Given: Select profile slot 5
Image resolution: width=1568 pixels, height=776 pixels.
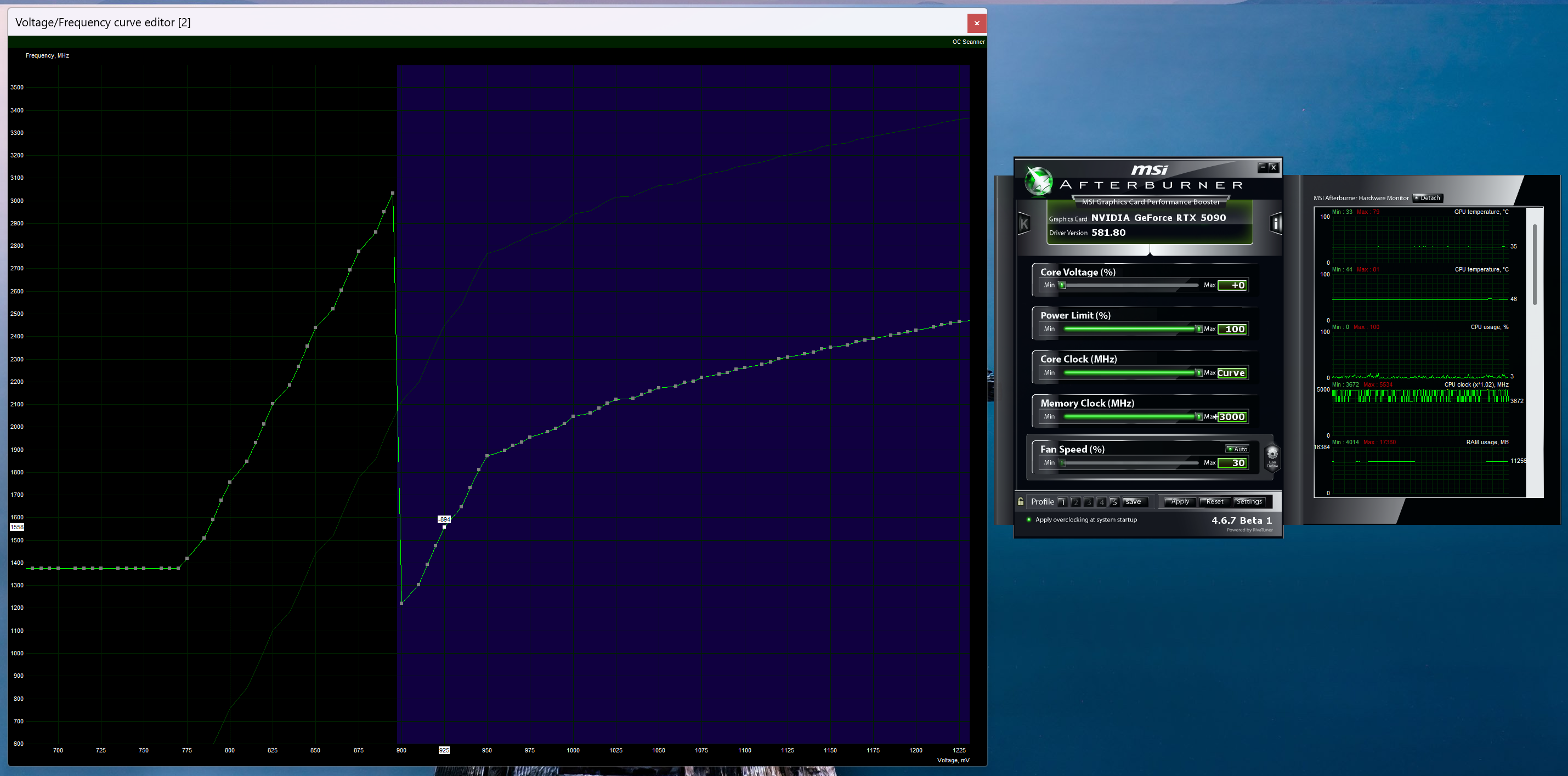Looking at the screenshot, I should click(x=1114, y=502).
